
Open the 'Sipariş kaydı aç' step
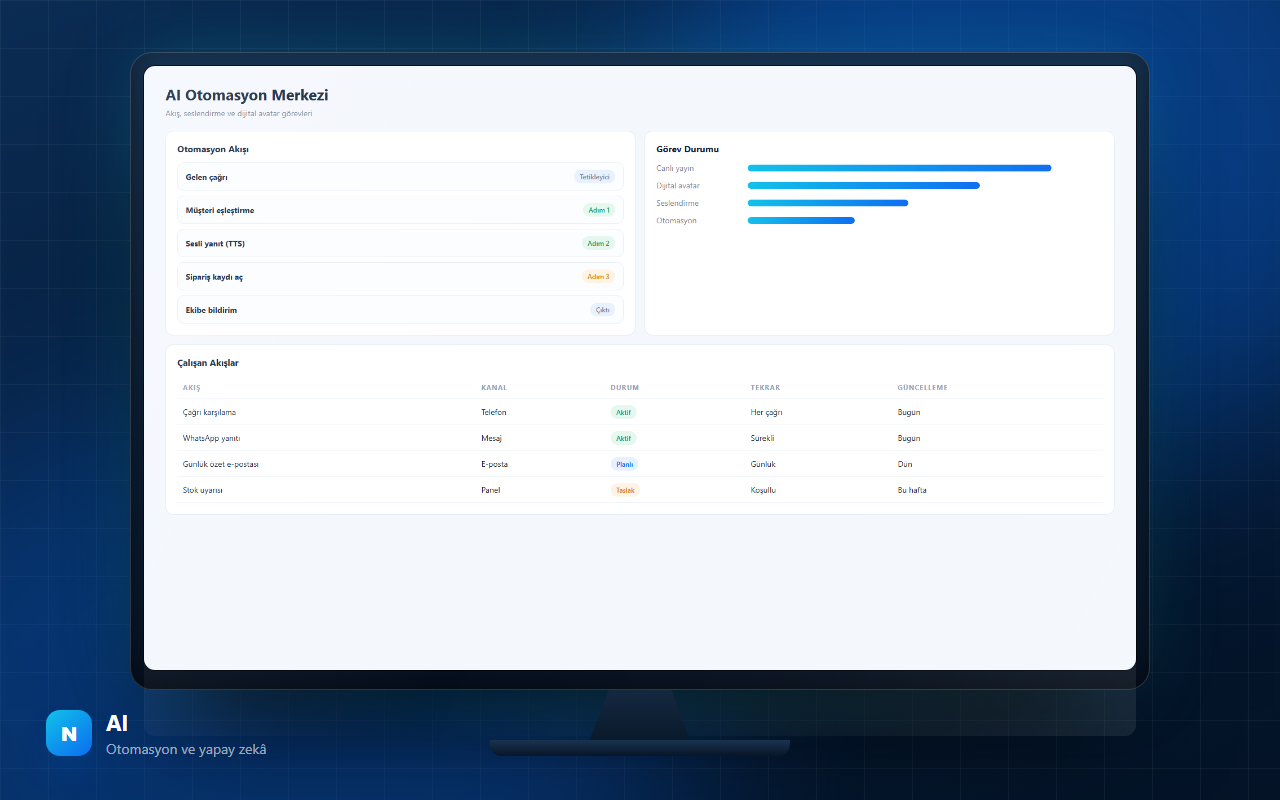point(400,277)
